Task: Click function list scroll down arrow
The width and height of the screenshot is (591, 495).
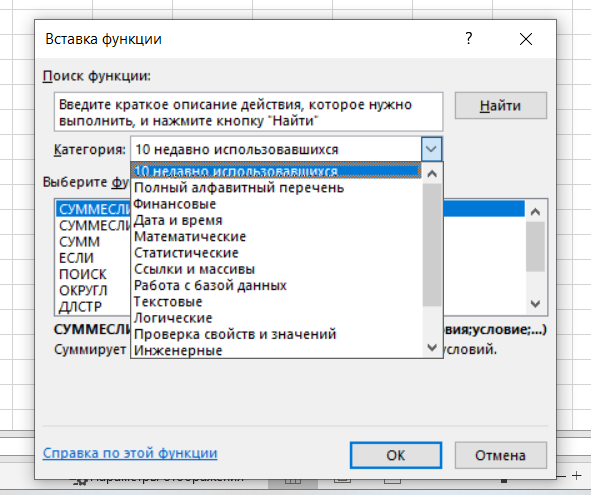Action: 535,304
